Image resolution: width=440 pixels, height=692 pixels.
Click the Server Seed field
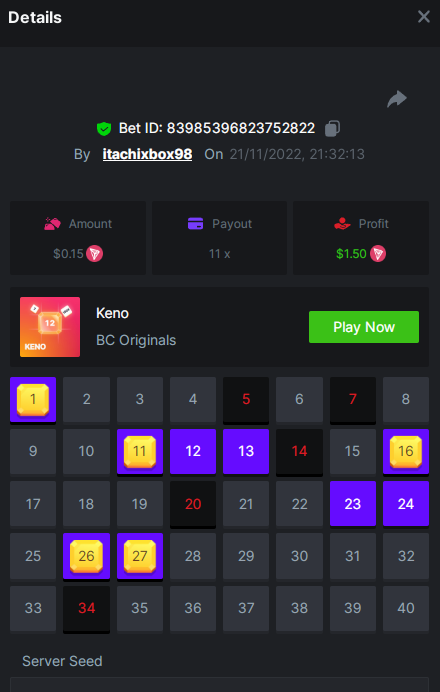tap(219, 684)
